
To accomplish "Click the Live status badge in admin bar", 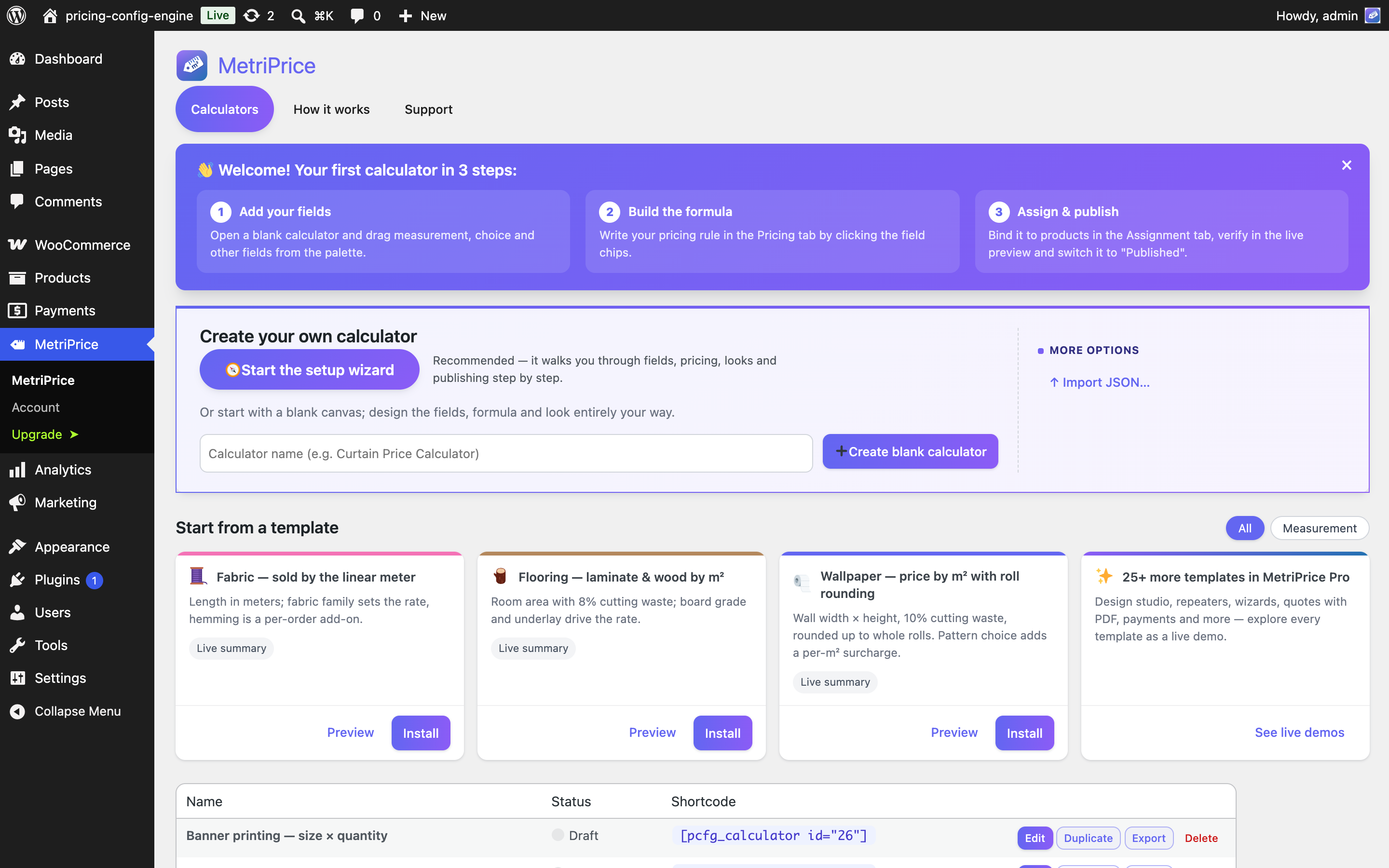I will pos(218,15).
